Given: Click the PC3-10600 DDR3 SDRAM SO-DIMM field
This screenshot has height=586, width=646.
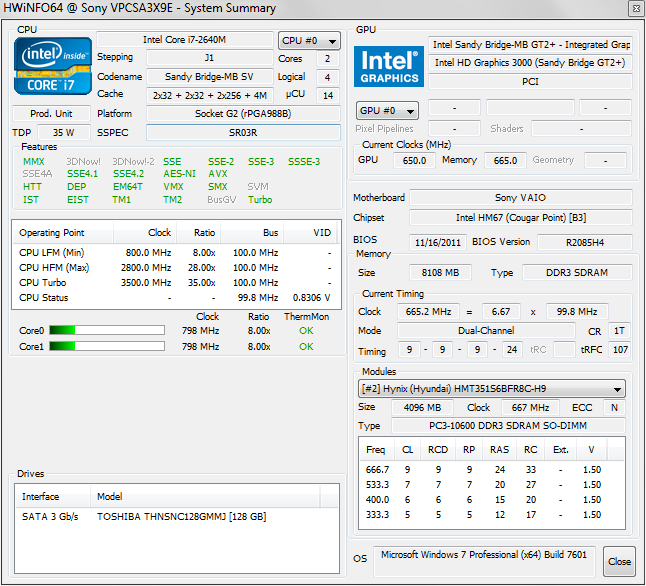Looking at the screenshot, I should [x=508, y=426].
